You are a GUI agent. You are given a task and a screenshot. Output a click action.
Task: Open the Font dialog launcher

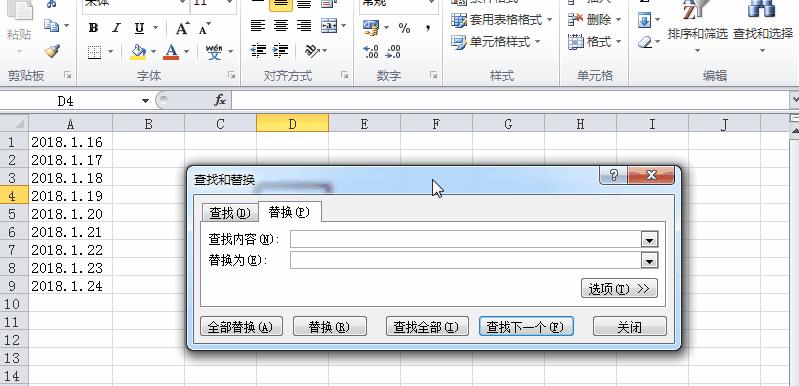pyautogui.click(x=232, y=75)
